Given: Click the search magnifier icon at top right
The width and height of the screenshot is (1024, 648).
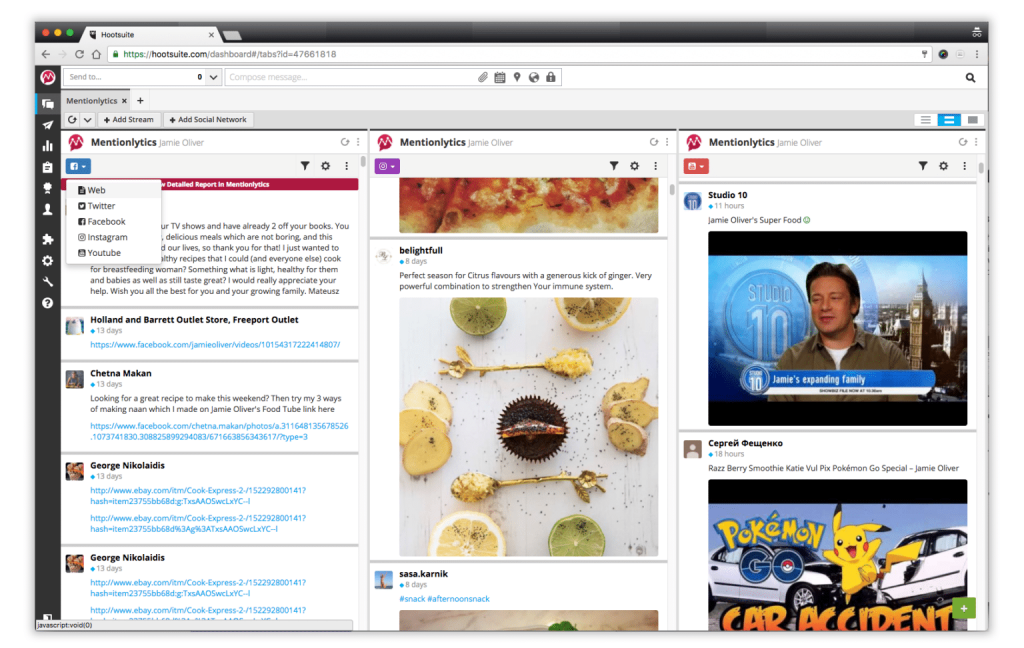Looking at the screenshot, I should 970,77.
